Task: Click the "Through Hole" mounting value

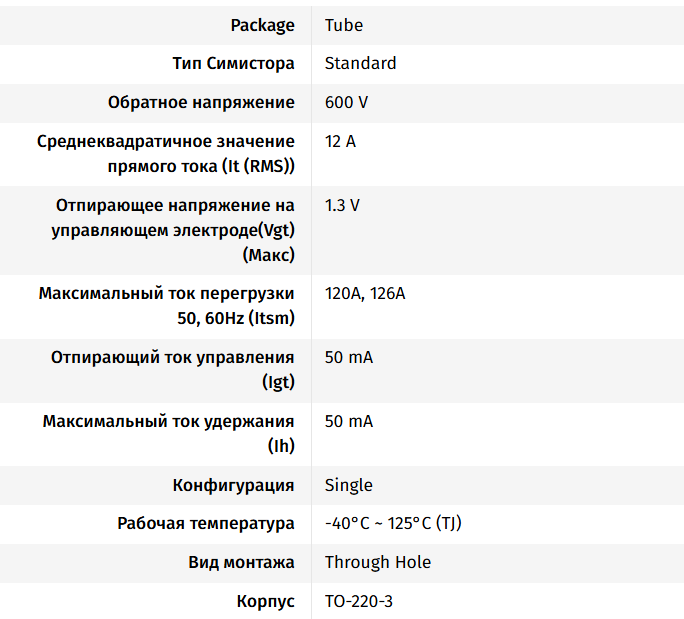Action: click(x=377, y=562)
